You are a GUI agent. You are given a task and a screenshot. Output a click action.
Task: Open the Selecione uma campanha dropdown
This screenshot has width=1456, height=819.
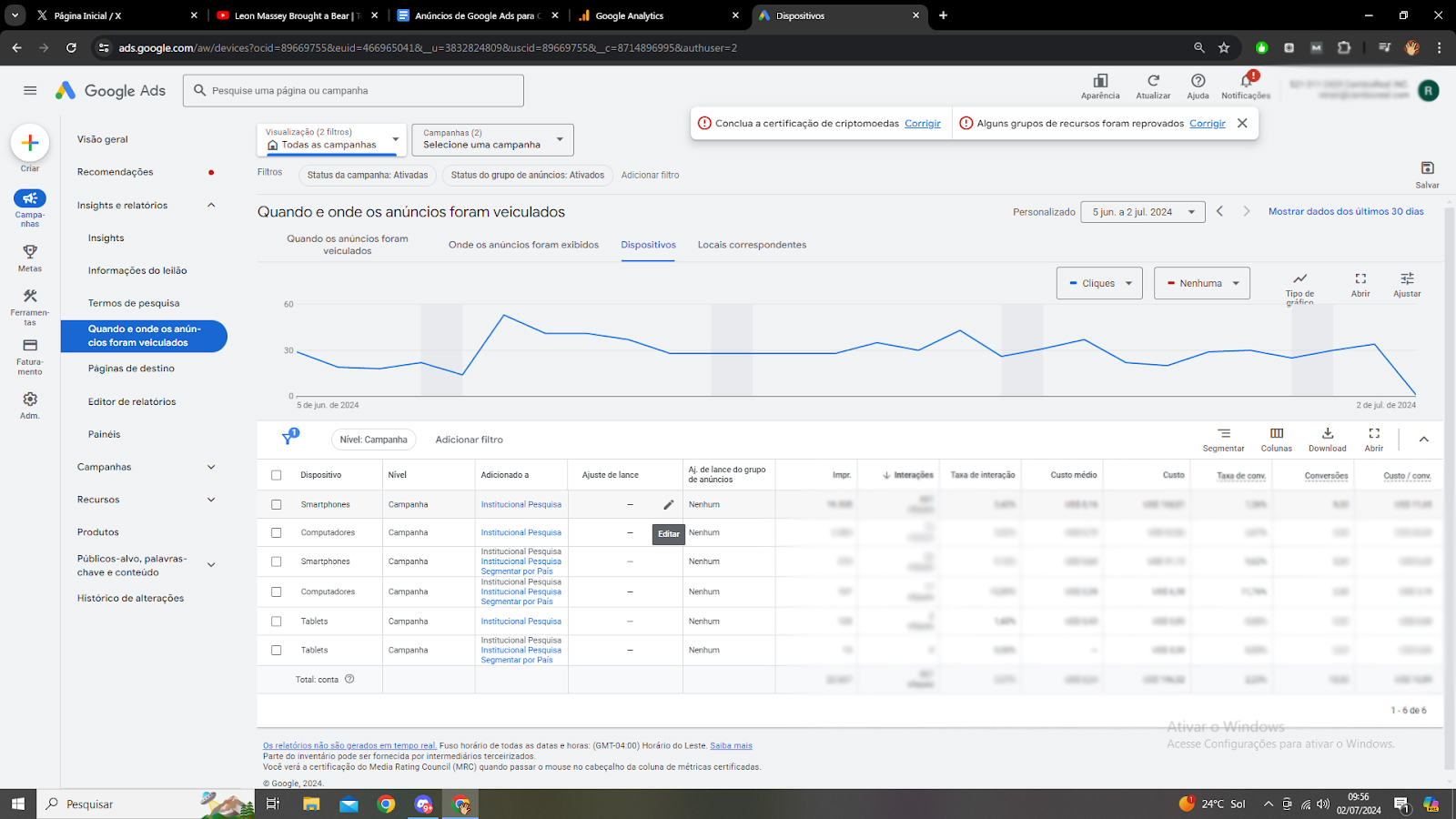coord(492,139)
